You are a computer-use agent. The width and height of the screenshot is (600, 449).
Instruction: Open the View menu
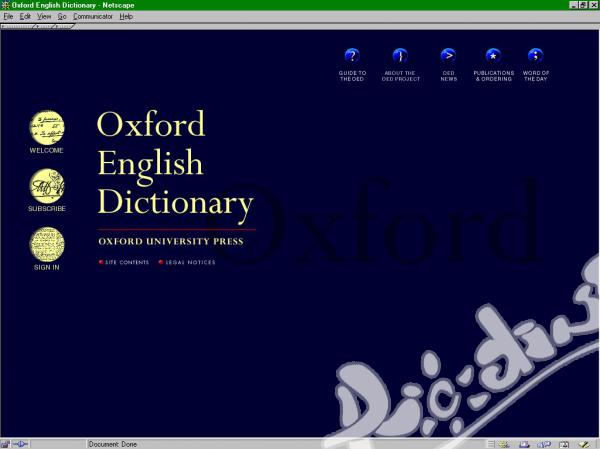[x=44, y=16]
